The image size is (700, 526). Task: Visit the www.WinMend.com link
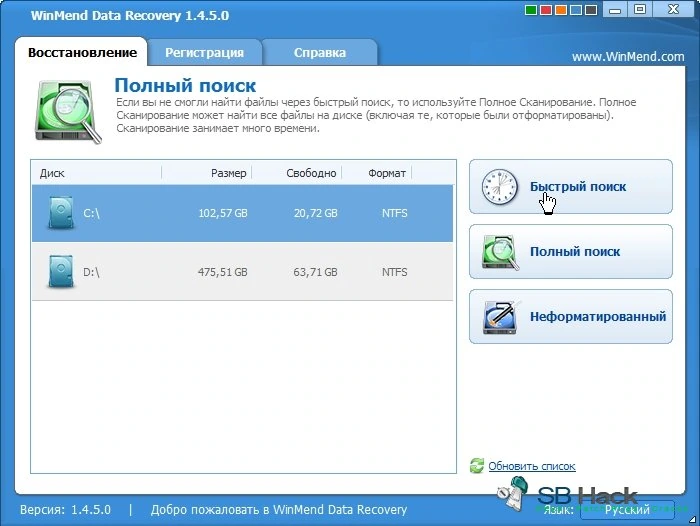click(x=628, y=57)
